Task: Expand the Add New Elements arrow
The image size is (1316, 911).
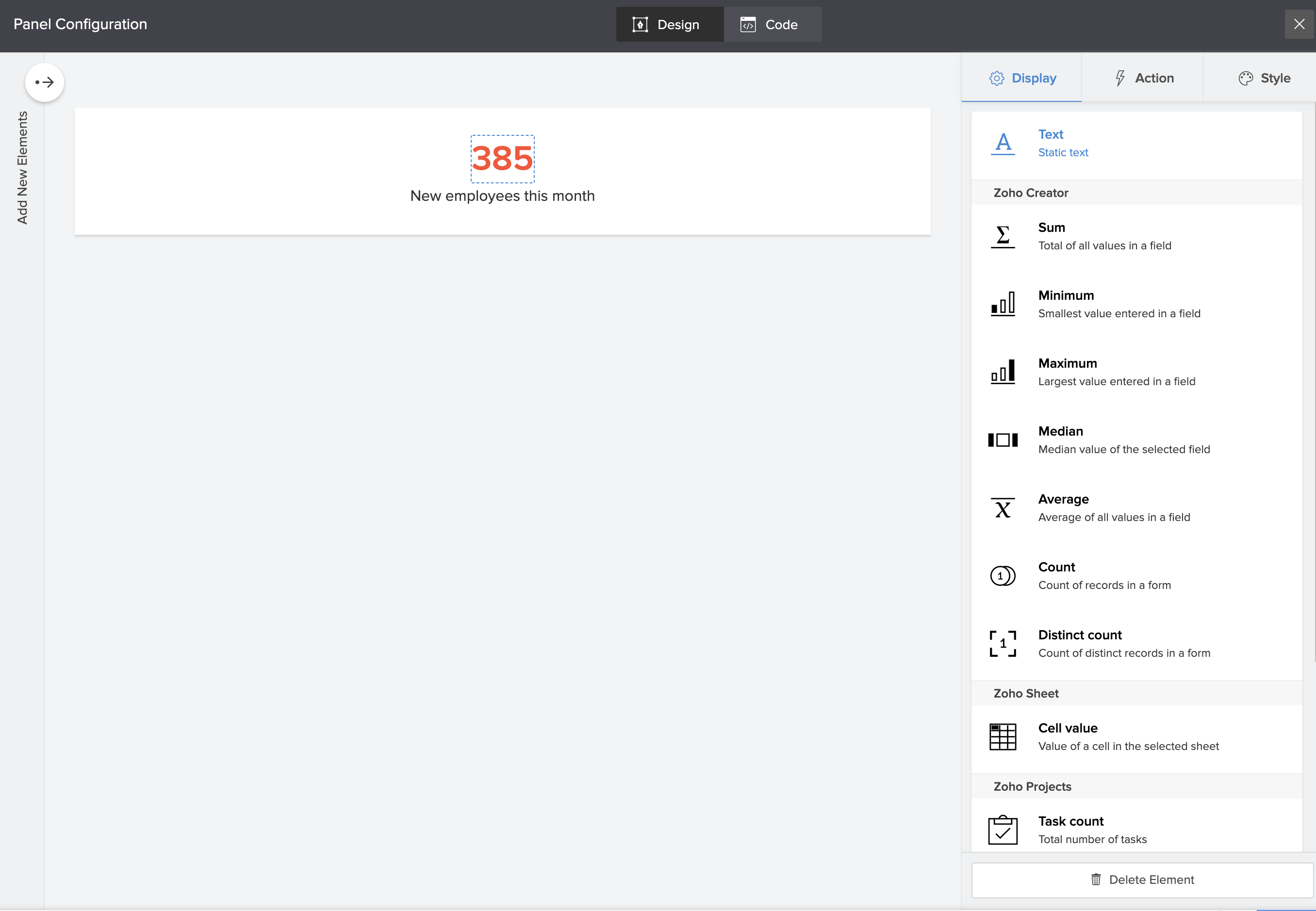Action: tap(45, 82)
